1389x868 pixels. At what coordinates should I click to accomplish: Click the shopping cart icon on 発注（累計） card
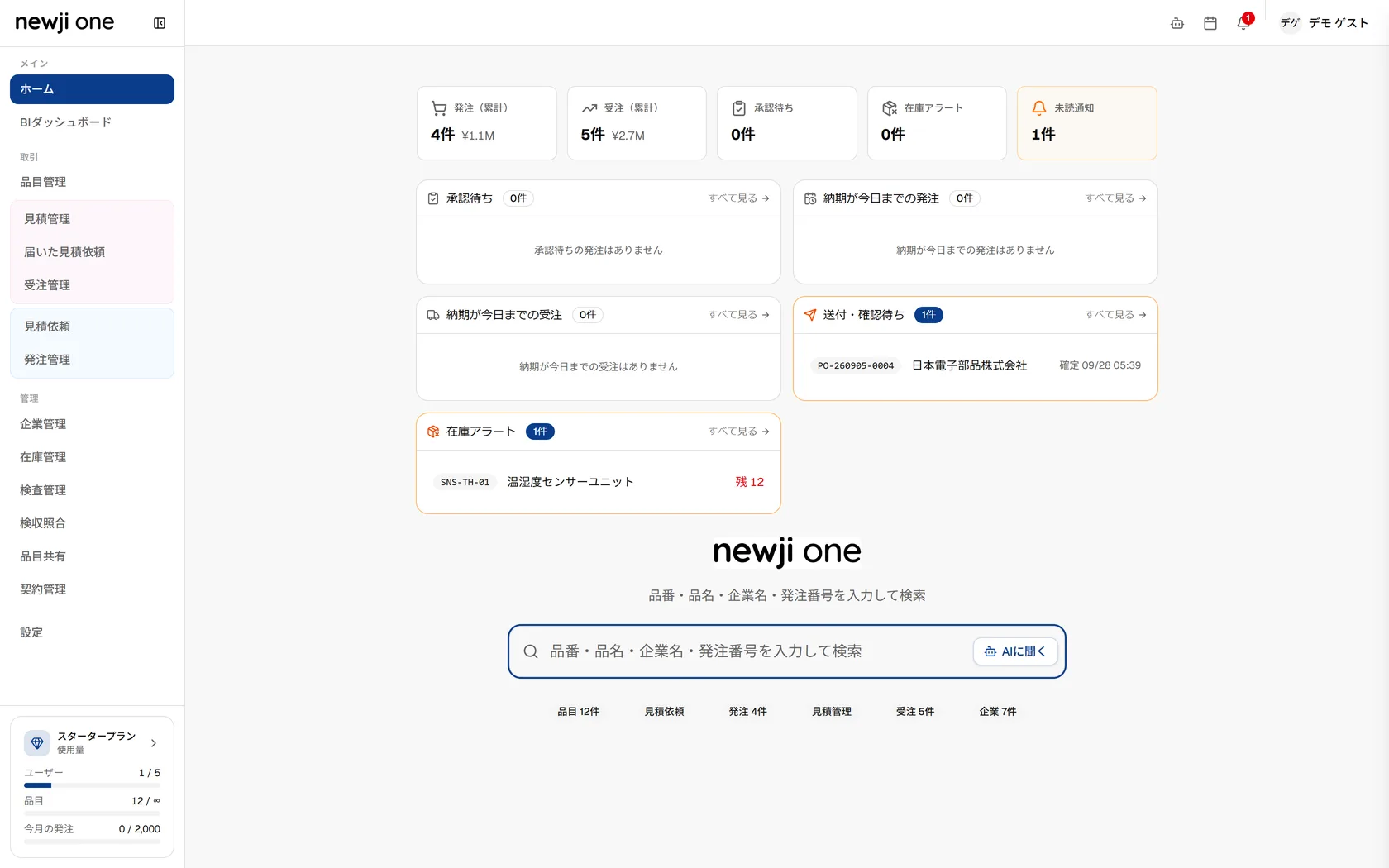439,108
